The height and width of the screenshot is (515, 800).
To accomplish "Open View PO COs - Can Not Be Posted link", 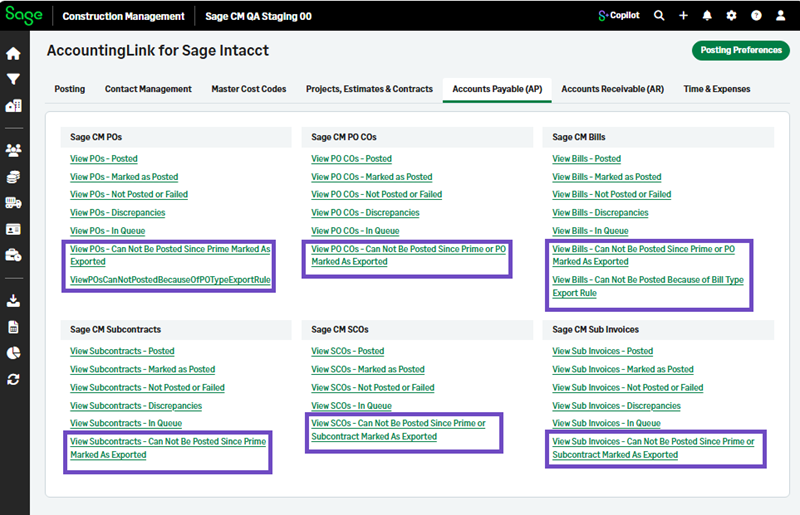I will [408, 255].
